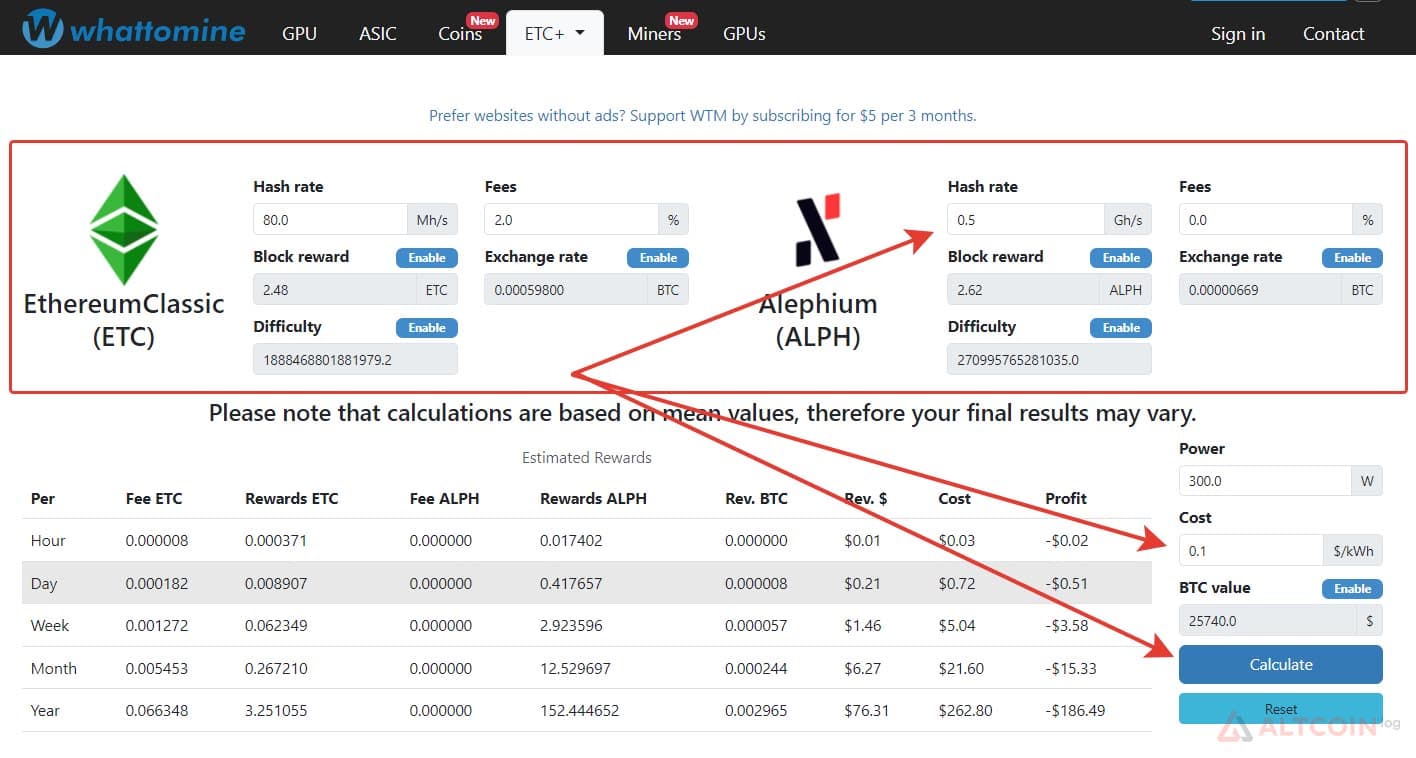Image resolution: width=1416 pixels, height=758 pixels.
Task: Select the Week Rewards ETC value 0.062349
Action: tap(276, 626)
